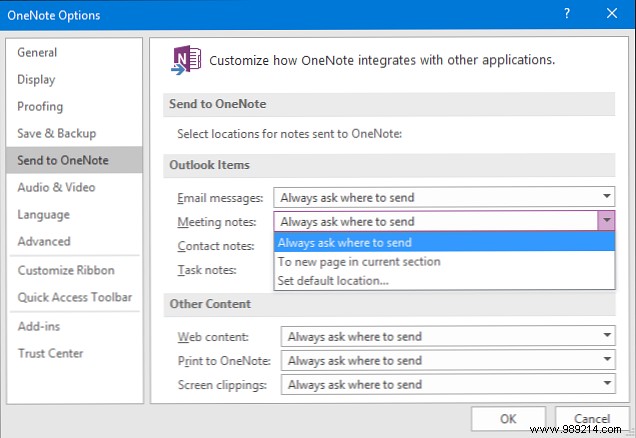Select Save & Backup in the sidebar
Image resolution: width=636 pixels, height=438 pixels.
[75, 133]
